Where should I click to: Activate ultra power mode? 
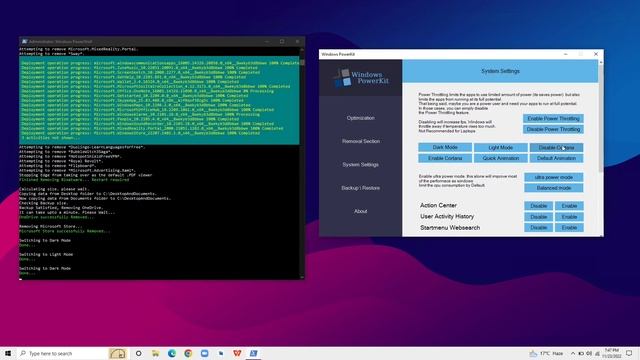point(553,178)
